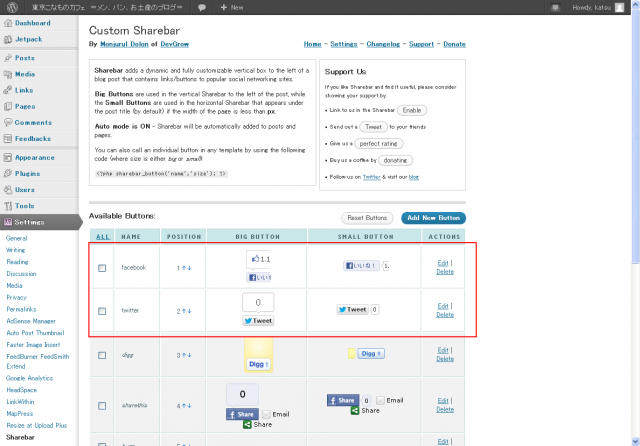The image size is (640, 446).
Task: Open the General settings submenu item
Action: [17, 238]
